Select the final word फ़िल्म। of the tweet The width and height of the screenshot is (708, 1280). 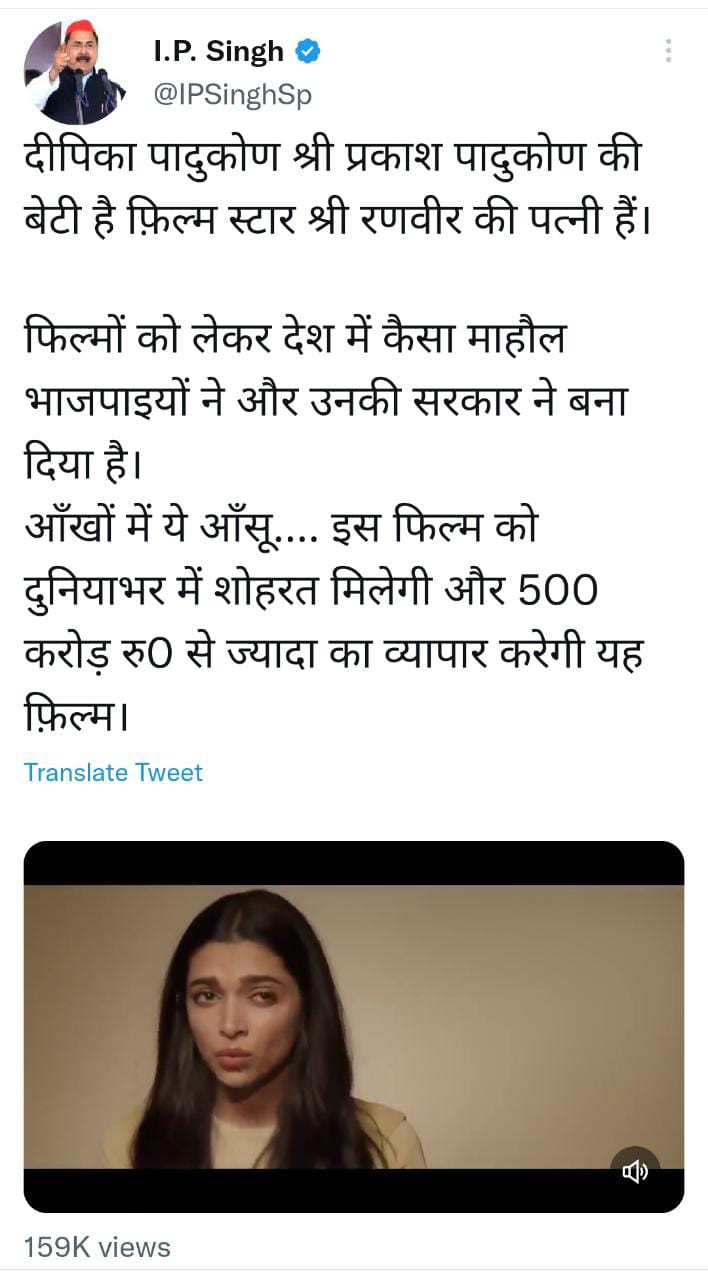(77, 715)
